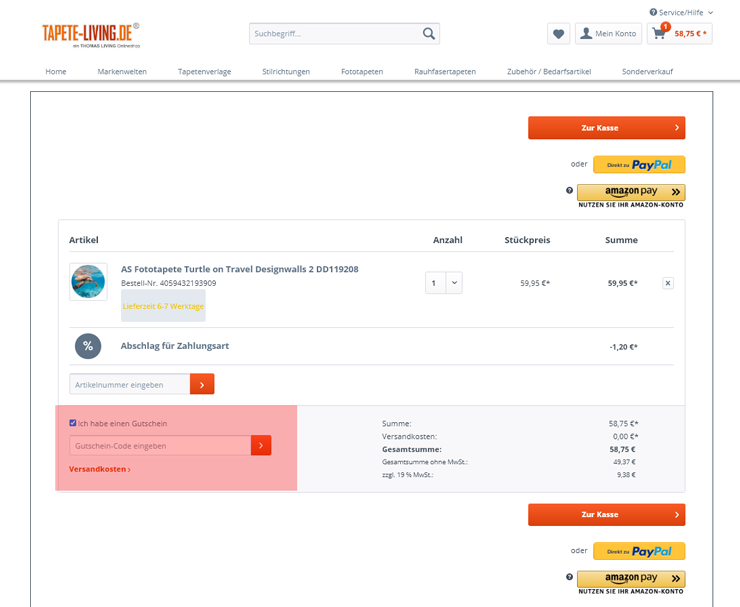The height and width of the screenshot is (607, 740).
Task: Focus the Gutschein-Code eingeben field
Action: pyautogui.click(x=160, y=445)
